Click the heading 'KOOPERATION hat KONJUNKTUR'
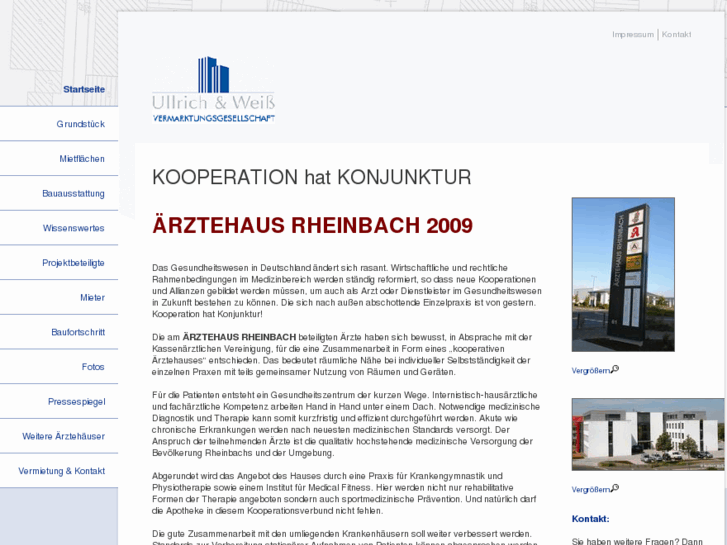Screen dimensions: 727x545 coord(312,177)
